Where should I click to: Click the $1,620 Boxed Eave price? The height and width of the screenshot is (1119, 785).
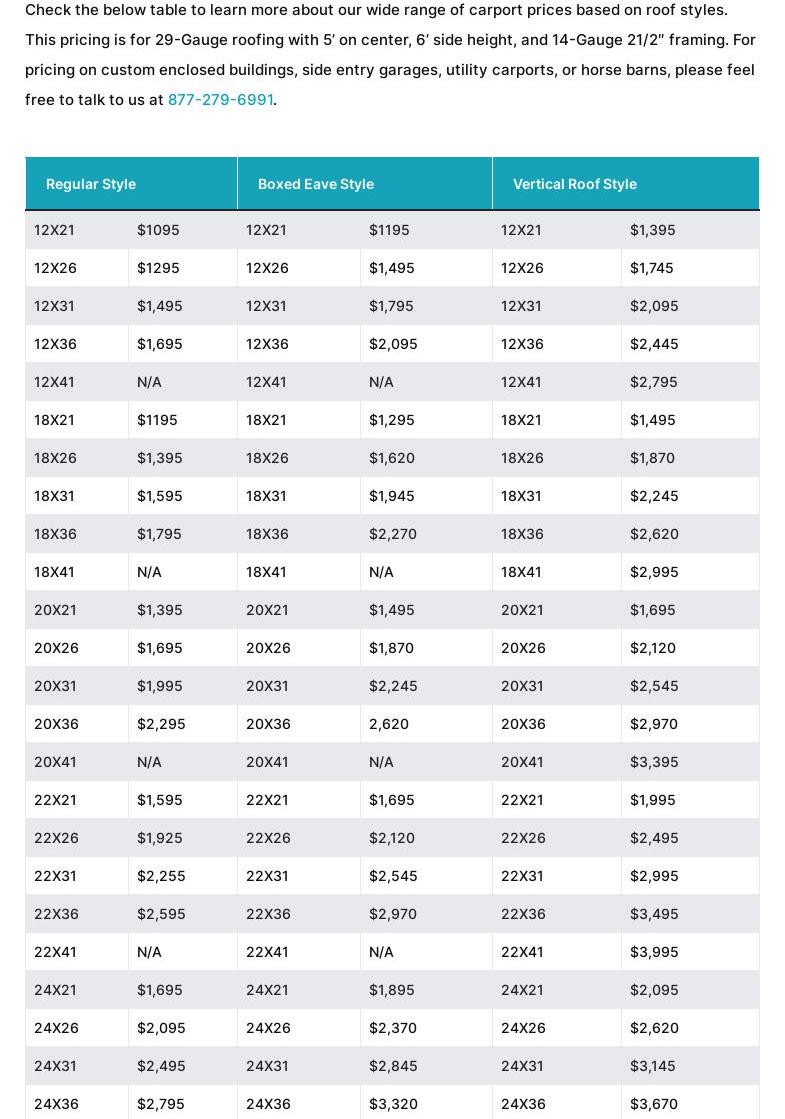coord(392,458)
